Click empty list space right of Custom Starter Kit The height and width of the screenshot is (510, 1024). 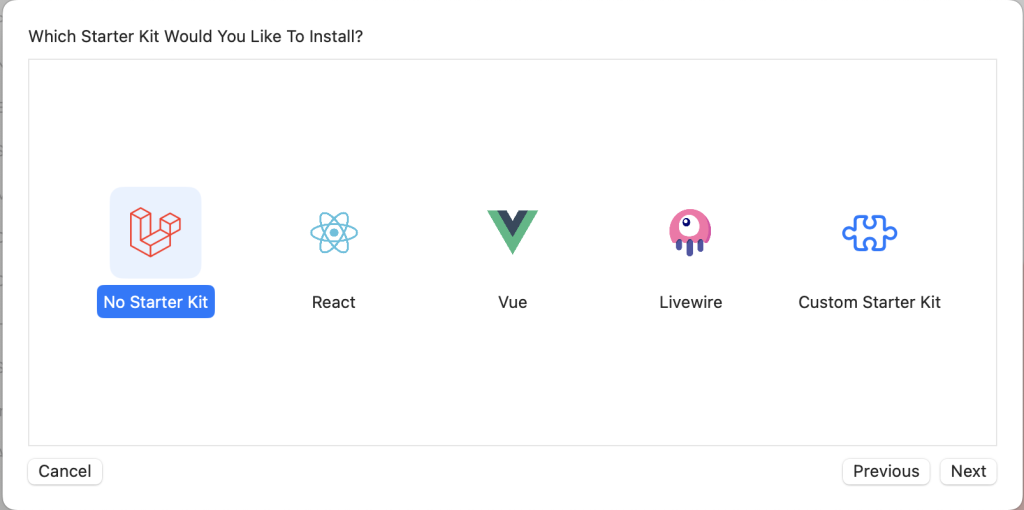(972, 250)
